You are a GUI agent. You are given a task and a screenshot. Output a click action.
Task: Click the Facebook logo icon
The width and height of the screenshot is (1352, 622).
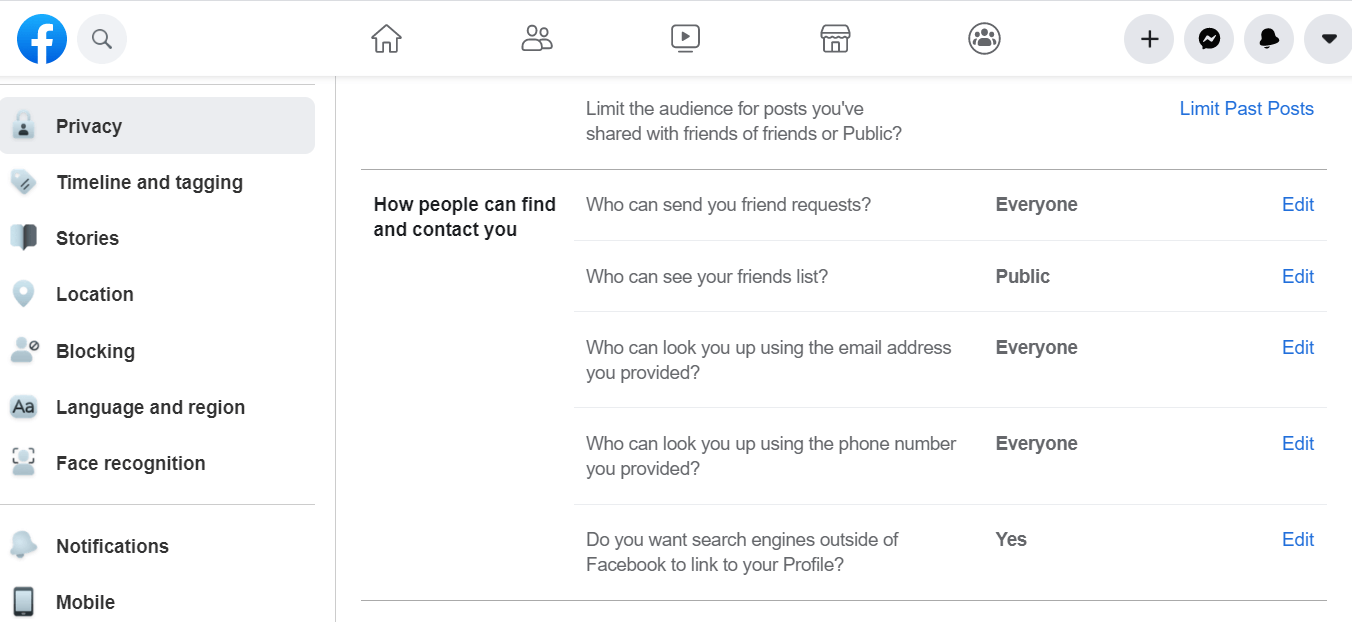coord(42,39)
